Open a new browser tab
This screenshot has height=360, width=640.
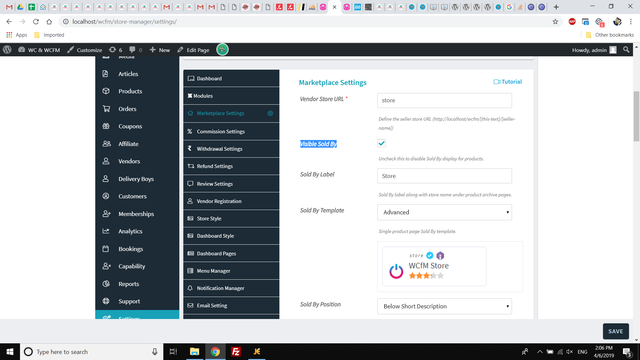tap(556, 7)
